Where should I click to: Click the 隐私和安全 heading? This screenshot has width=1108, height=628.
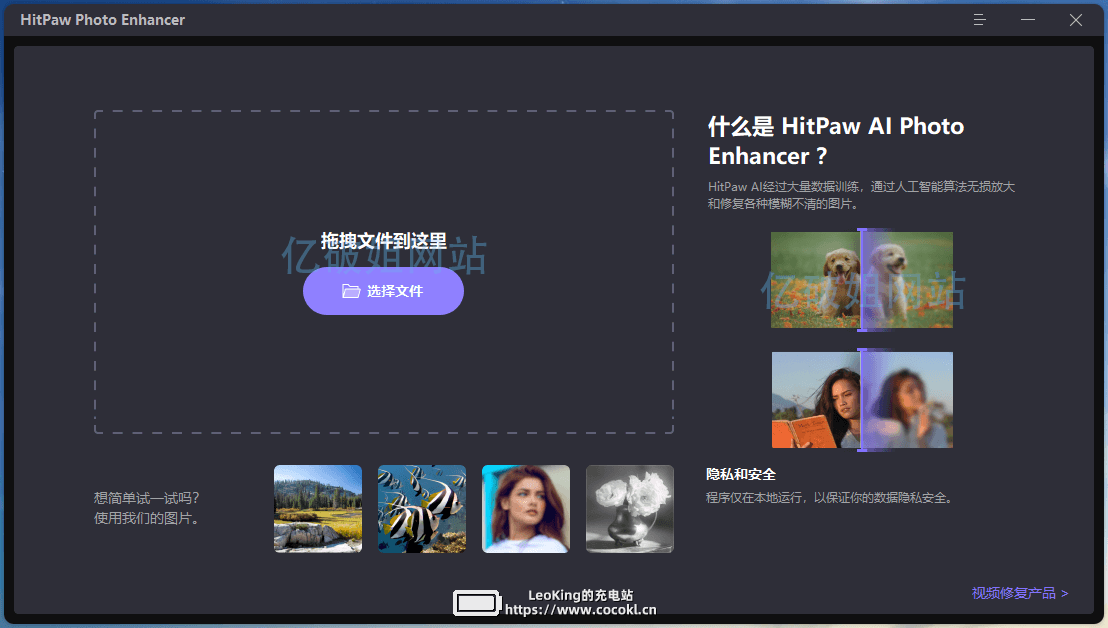pos(741,475)
